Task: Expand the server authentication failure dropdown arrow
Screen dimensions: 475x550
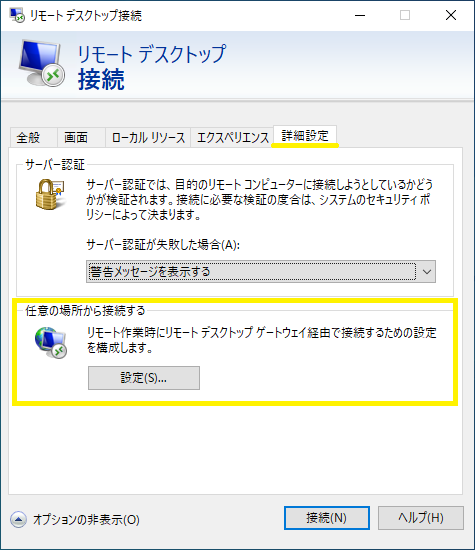Action: tap(427, 271)
